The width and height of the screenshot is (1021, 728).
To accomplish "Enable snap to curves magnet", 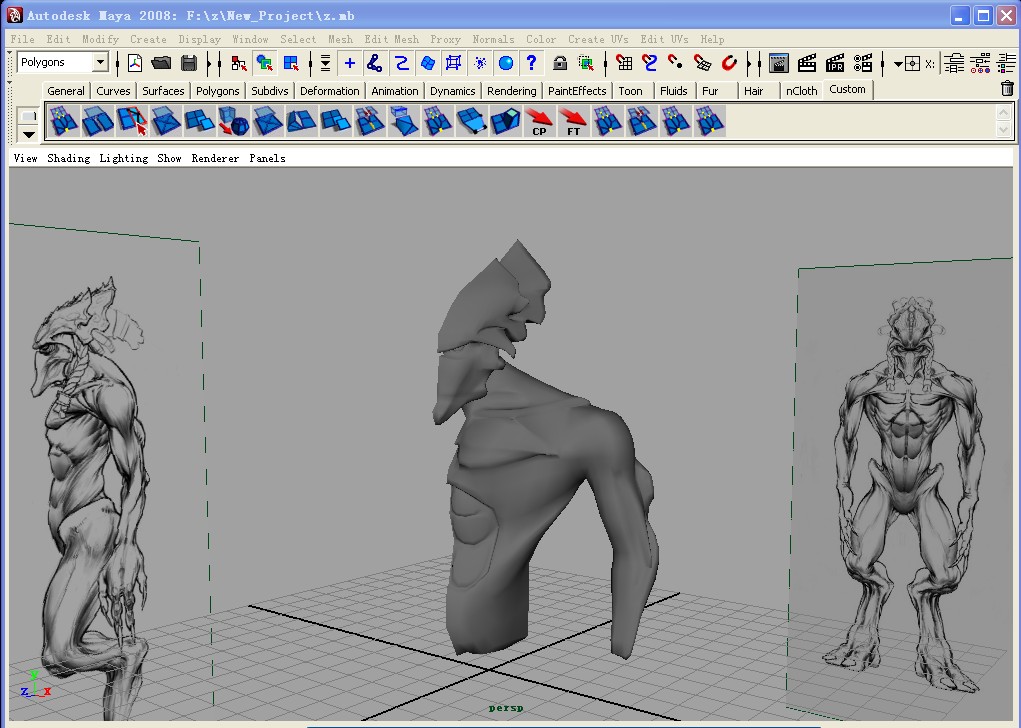I will pyautogui.click(x=650, y=63).
